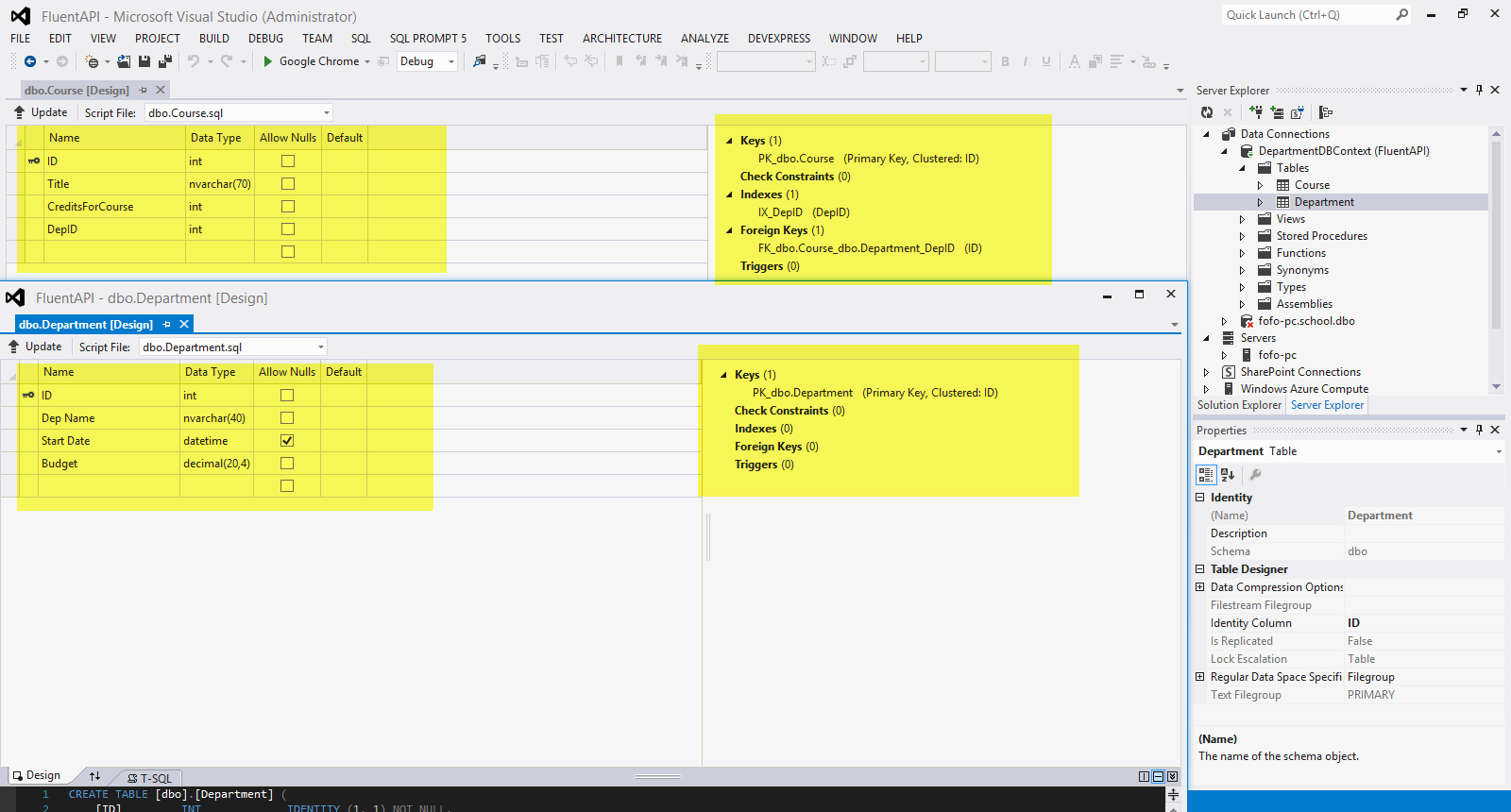Click the Add SharePoint Connection icon
Image resolution: width=1511 pixels, height=812 pixels.
tap(1298, 112)
